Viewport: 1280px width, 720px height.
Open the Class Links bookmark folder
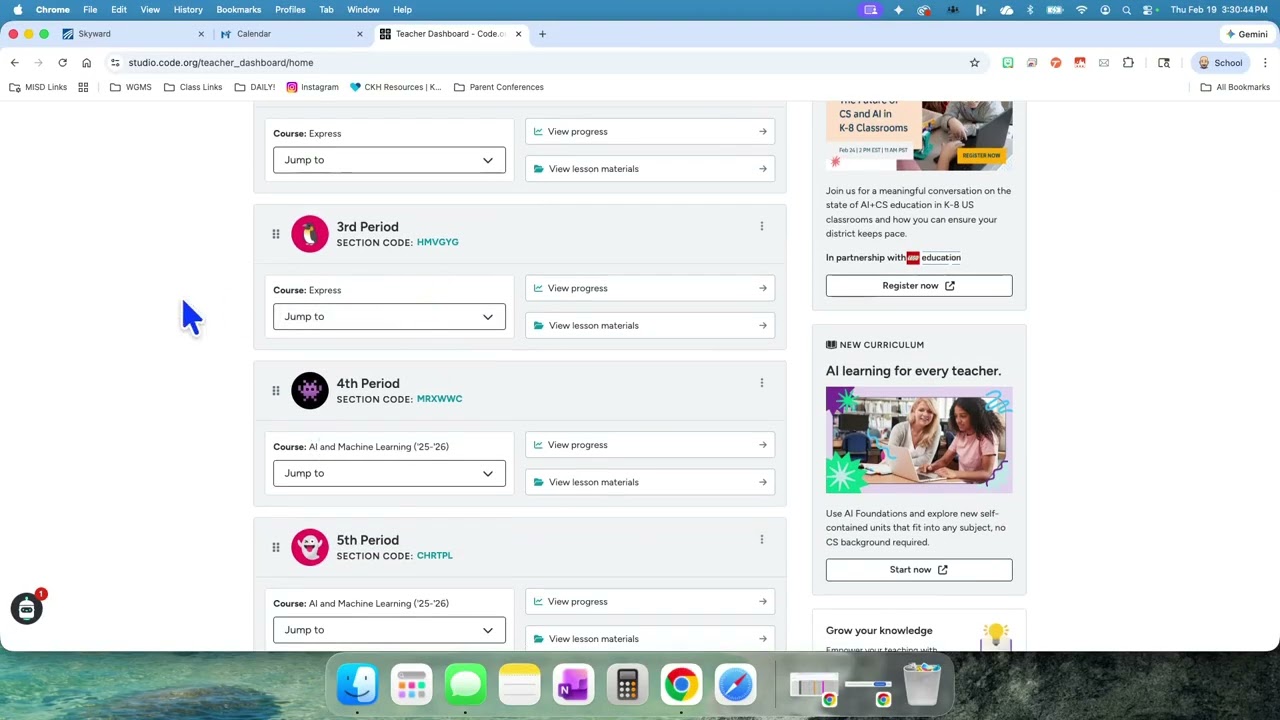tap(193, 87)
